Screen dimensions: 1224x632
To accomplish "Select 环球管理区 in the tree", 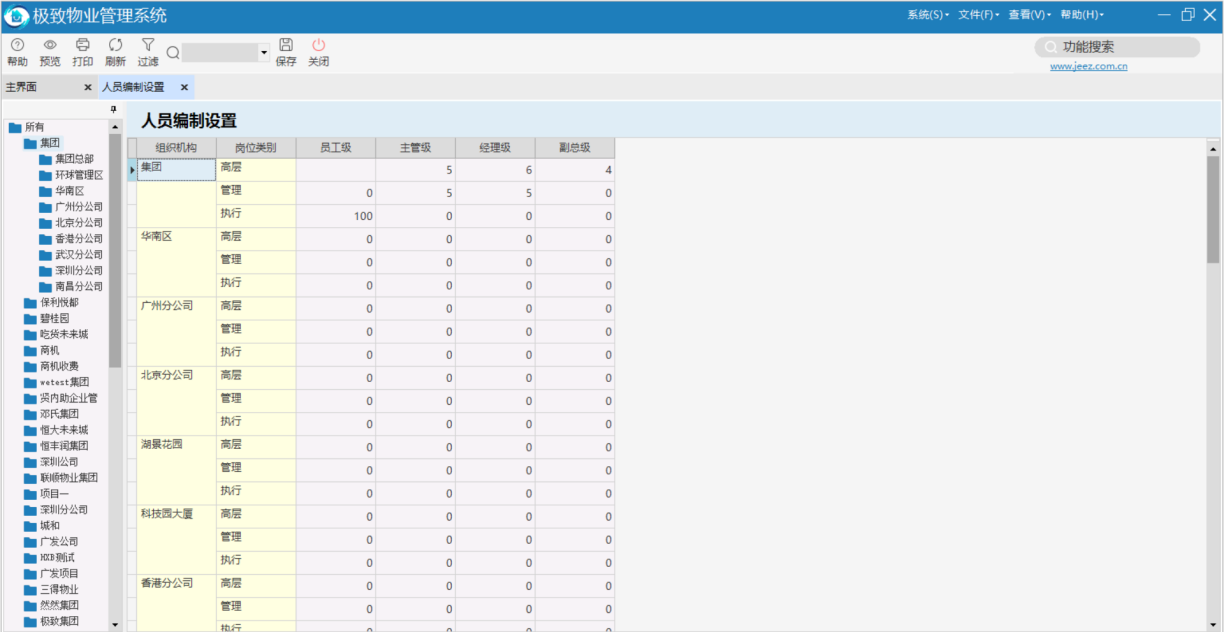I will 79,175.
